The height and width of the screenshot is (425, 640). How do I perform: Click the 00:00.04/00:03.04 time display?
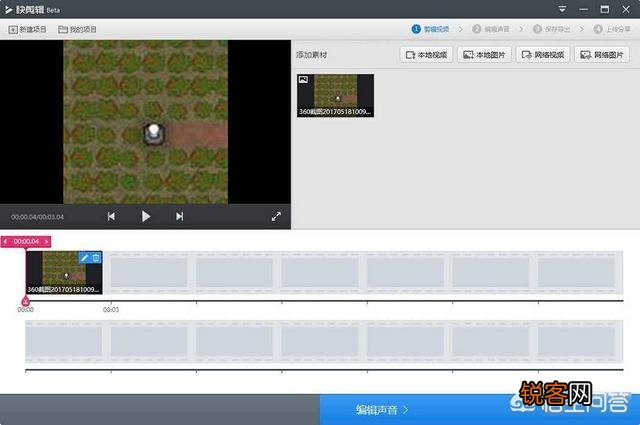[37, 217]
